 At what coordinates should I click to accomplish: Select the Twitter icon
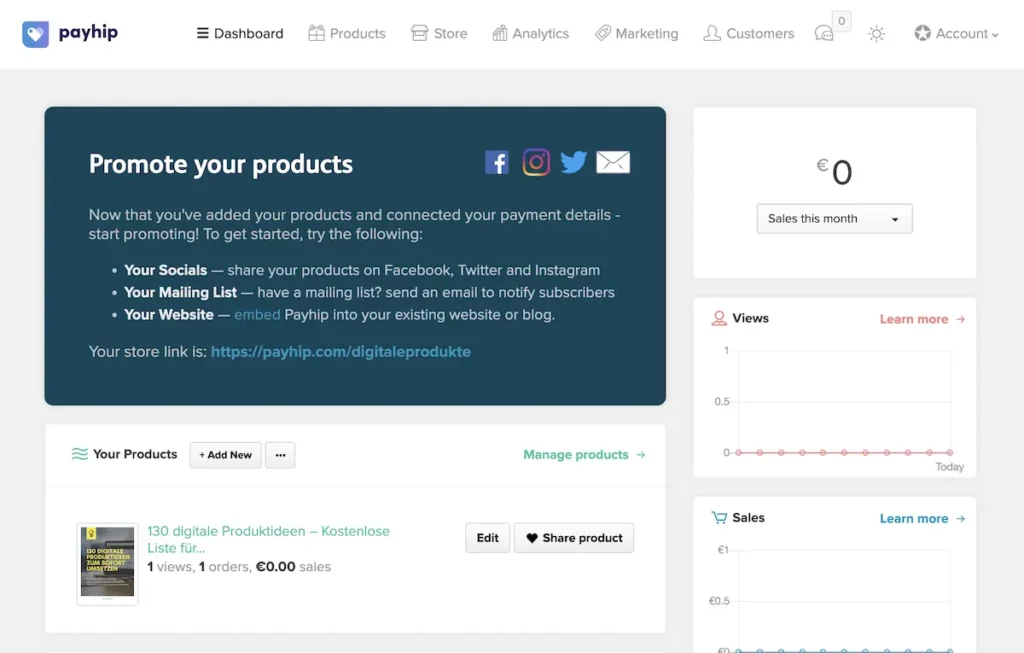tap(574, 162)
